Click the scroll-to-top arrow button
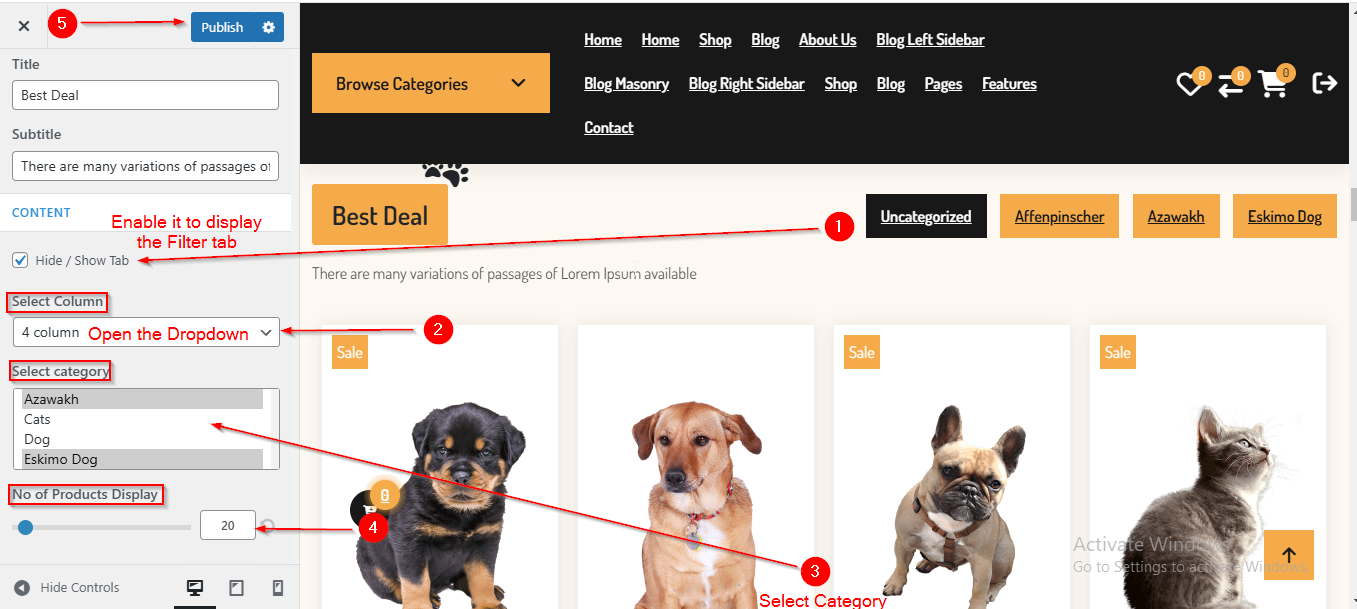 1289,555
